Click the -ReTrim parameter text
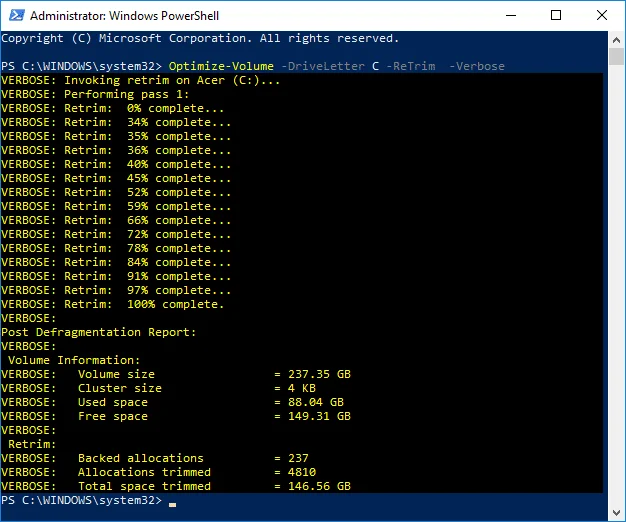Screen dimensions: 626x522 [x=410, y=66]
